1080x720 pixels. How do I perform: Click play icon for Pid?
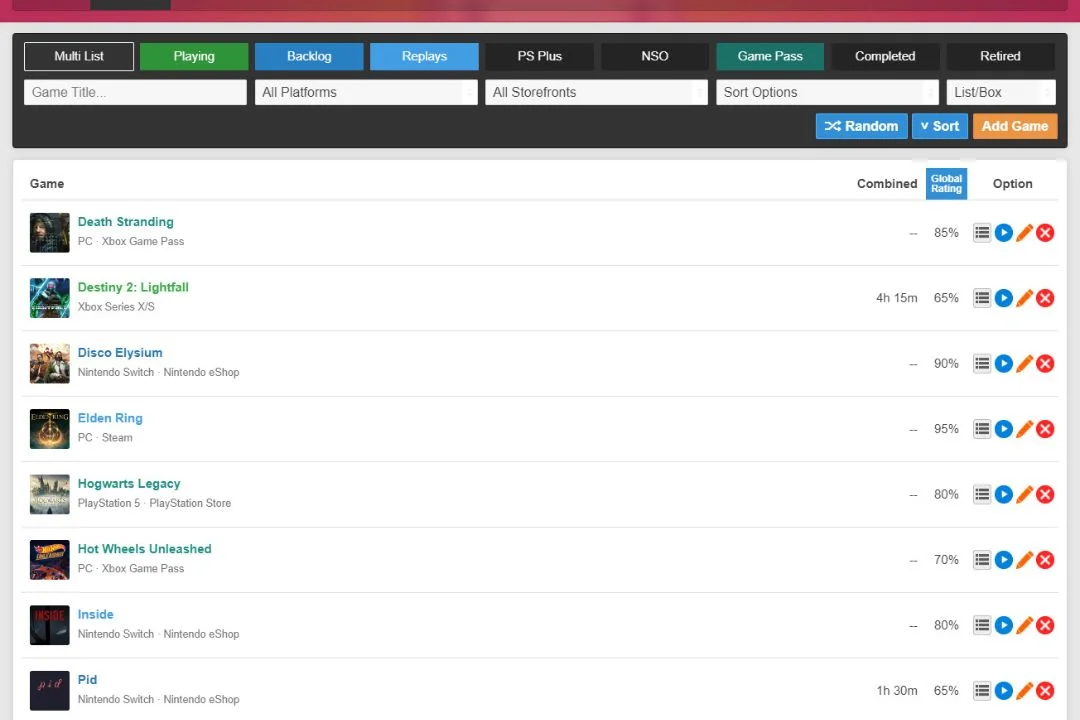point(1004,691)
